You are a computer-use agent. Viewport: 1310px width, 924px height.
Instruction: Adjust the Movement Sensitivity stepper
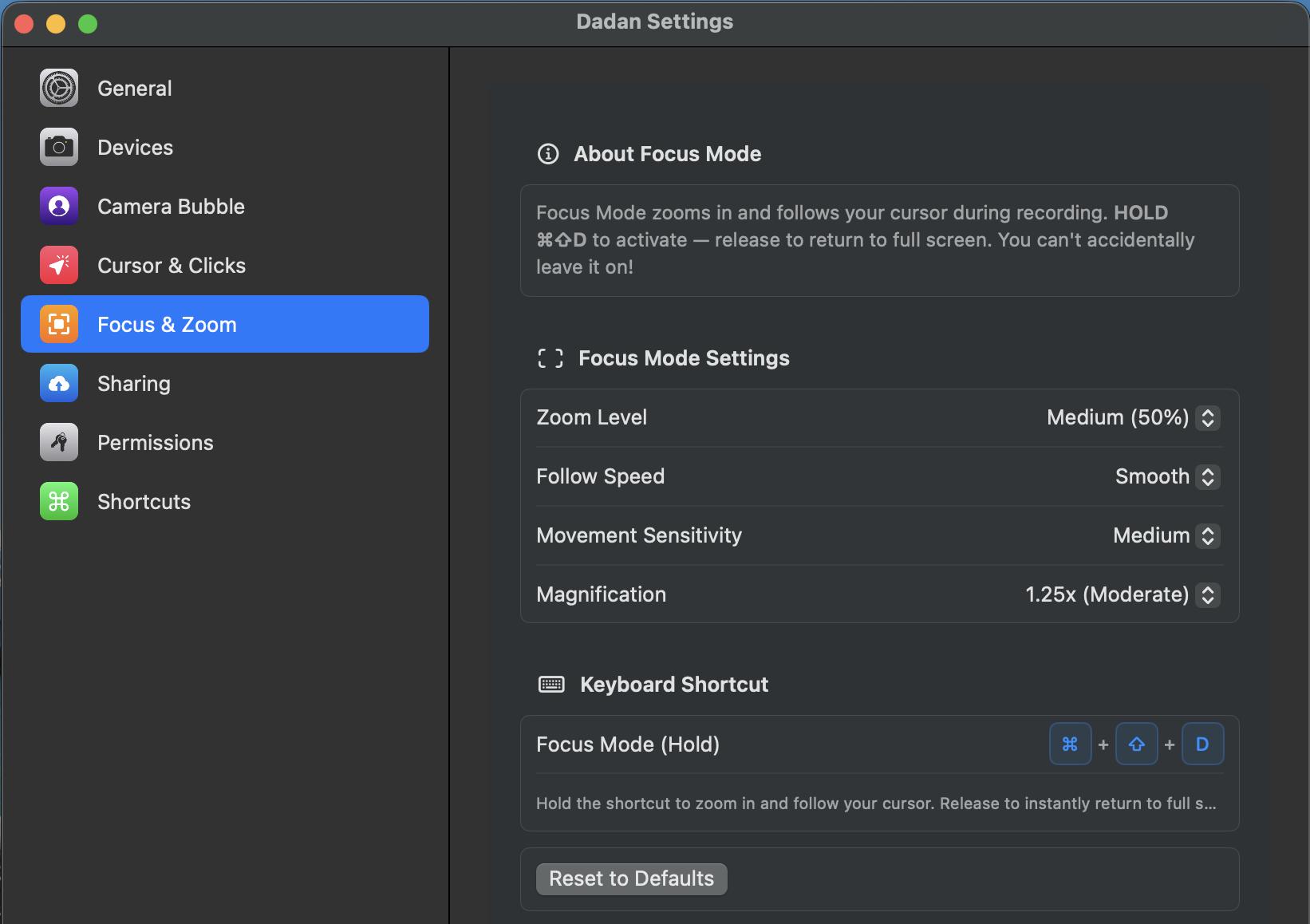click(x=1209, y=535)
